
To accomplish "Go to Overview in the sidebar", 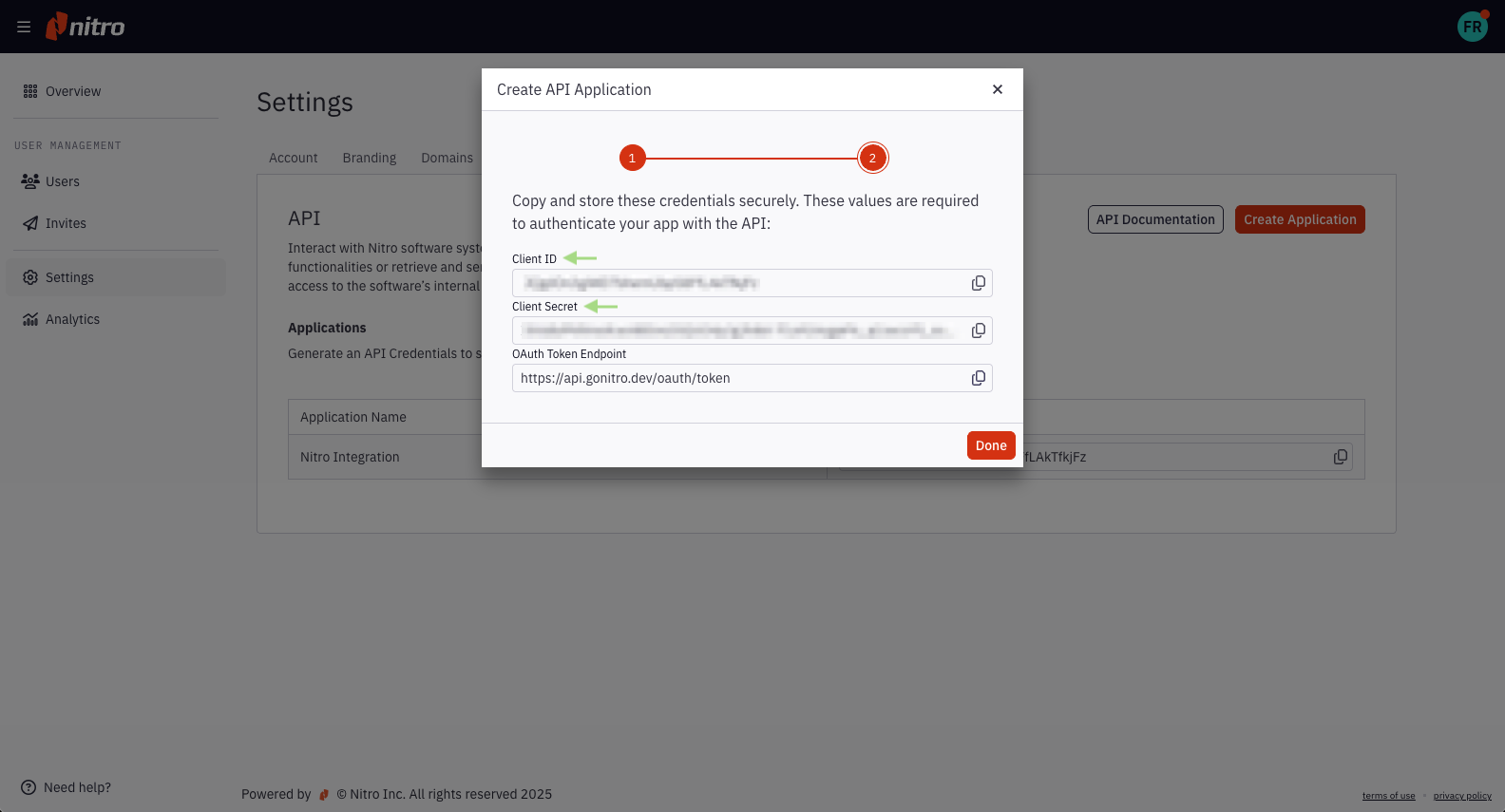I will (73, 91).
